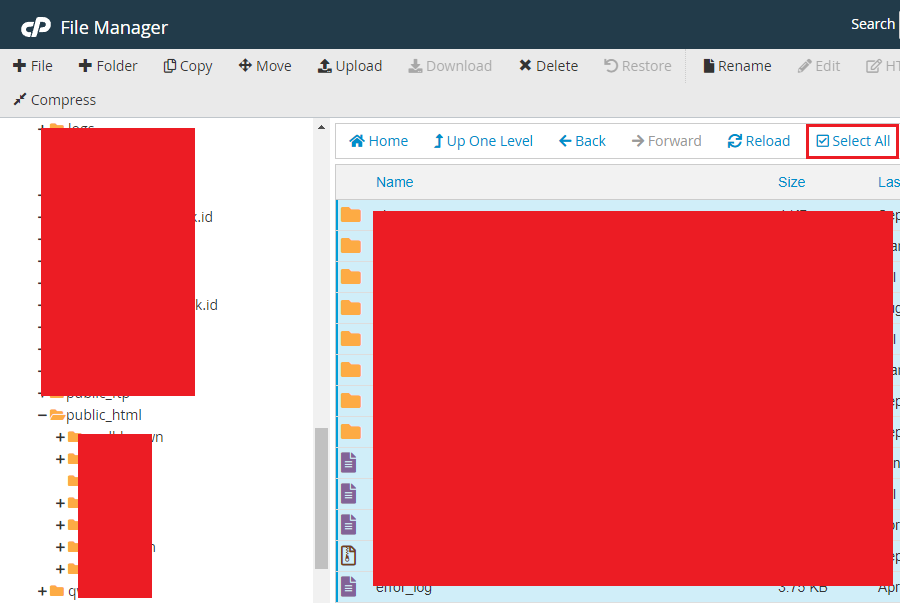Go Back to previous directory
Screen dimensions: 900x603
(582, 141)
